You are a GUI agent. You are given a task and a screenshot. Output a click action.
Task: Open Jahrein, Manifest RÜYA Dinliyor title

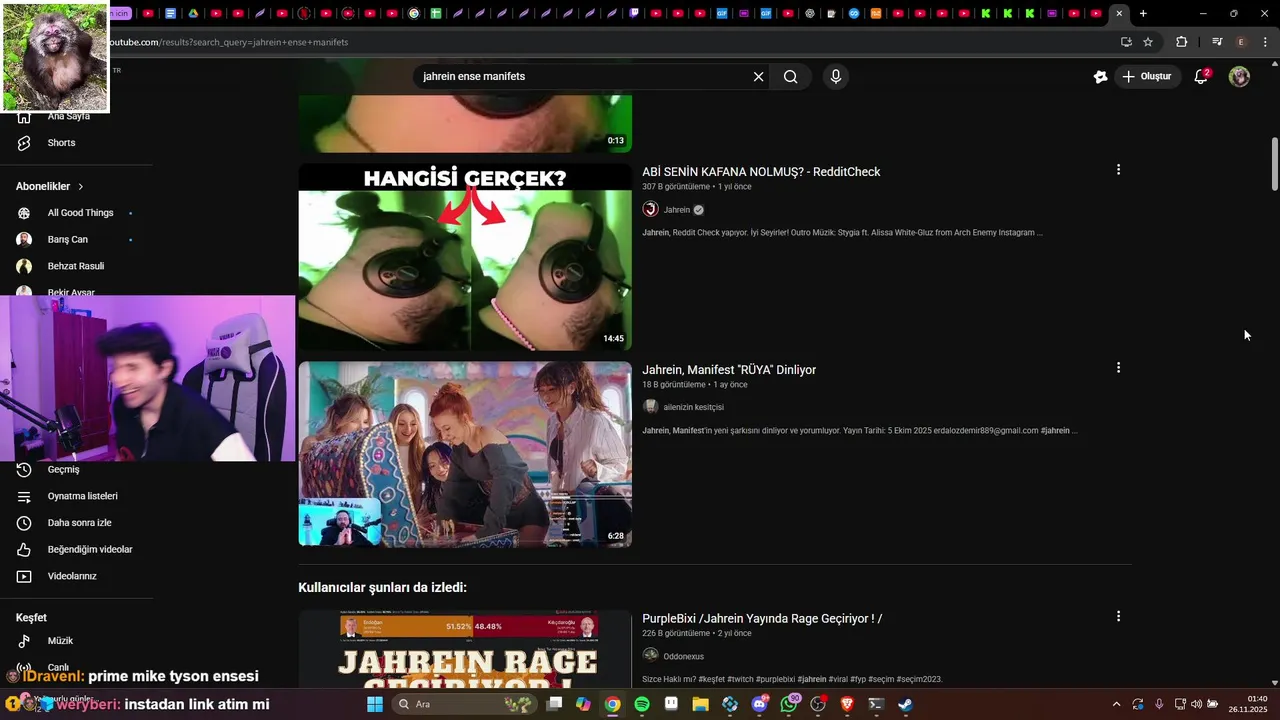[x=729, y=370]
